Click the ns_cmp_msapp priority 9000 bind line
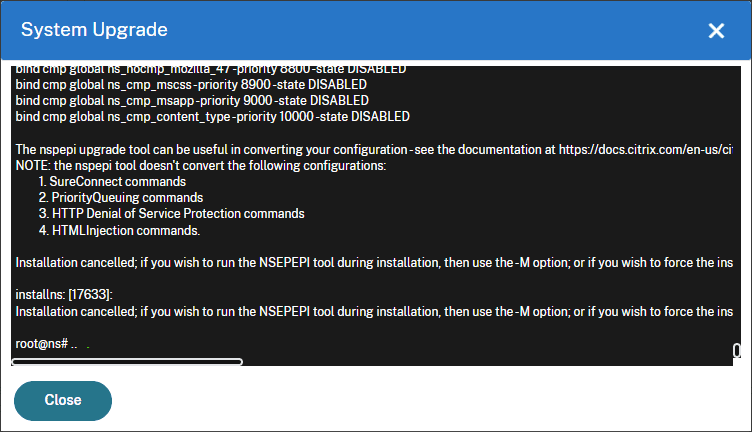 pos(192,101)
